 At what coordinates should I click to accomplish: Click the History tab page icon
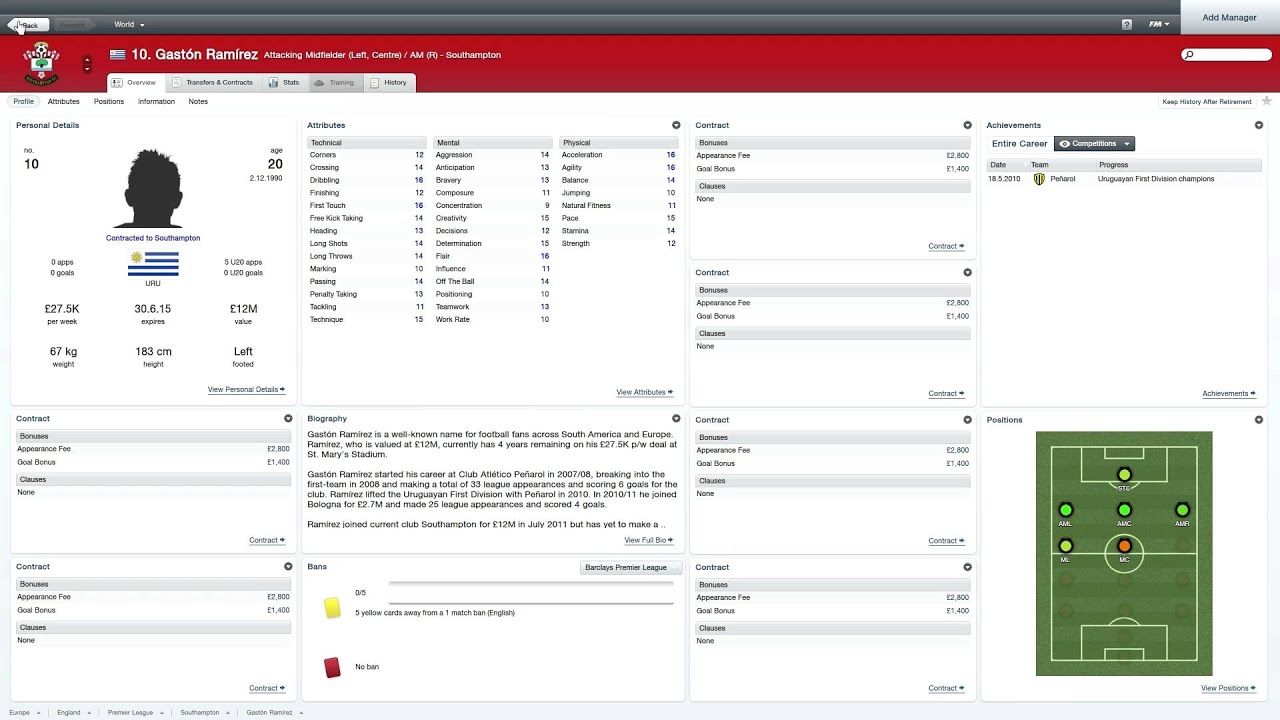coord(375,83)
